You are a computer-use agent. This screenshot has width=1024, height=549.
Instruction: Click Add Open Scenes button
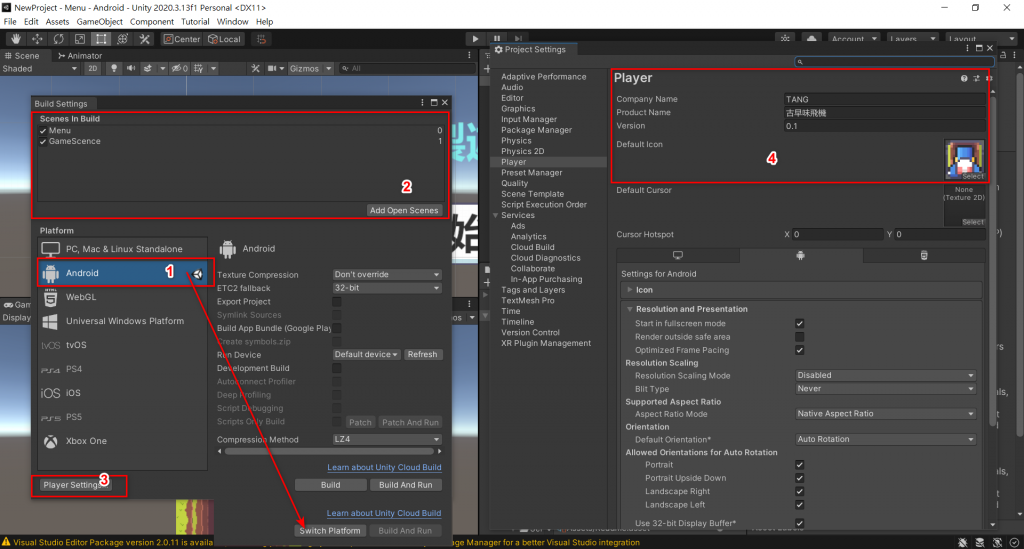point(404,210)
